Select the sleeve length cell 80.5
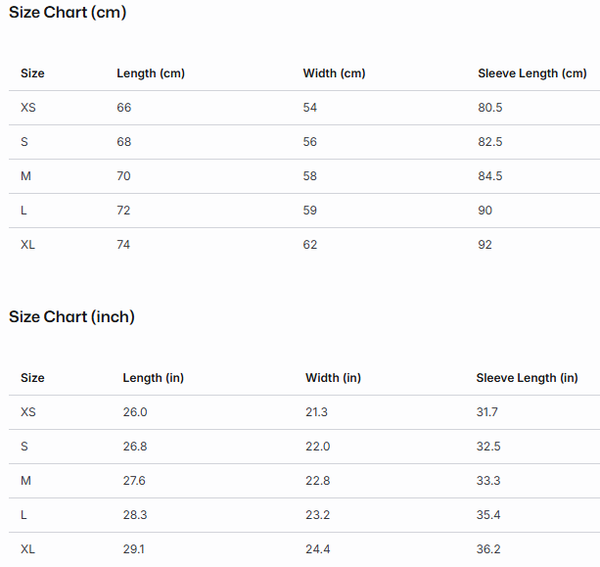Viewport: 600px width, 567px height. pos(490,108)
